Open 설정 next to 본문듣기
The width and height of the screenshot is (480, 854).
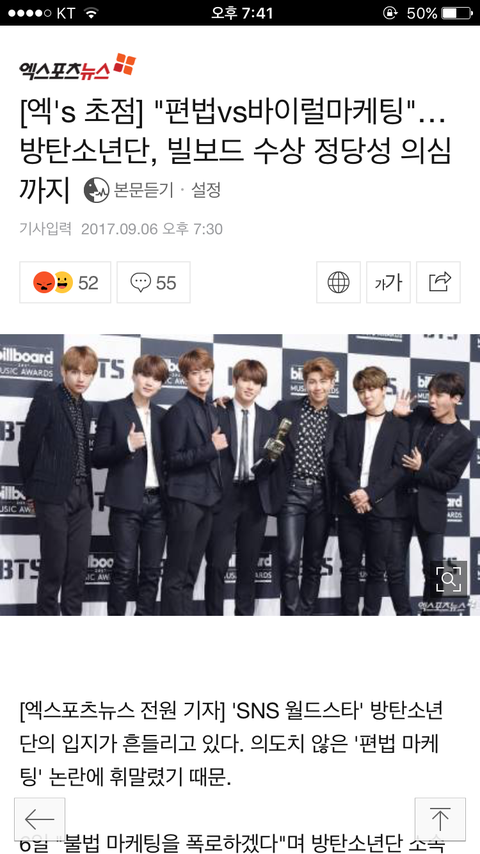(206, 190)
